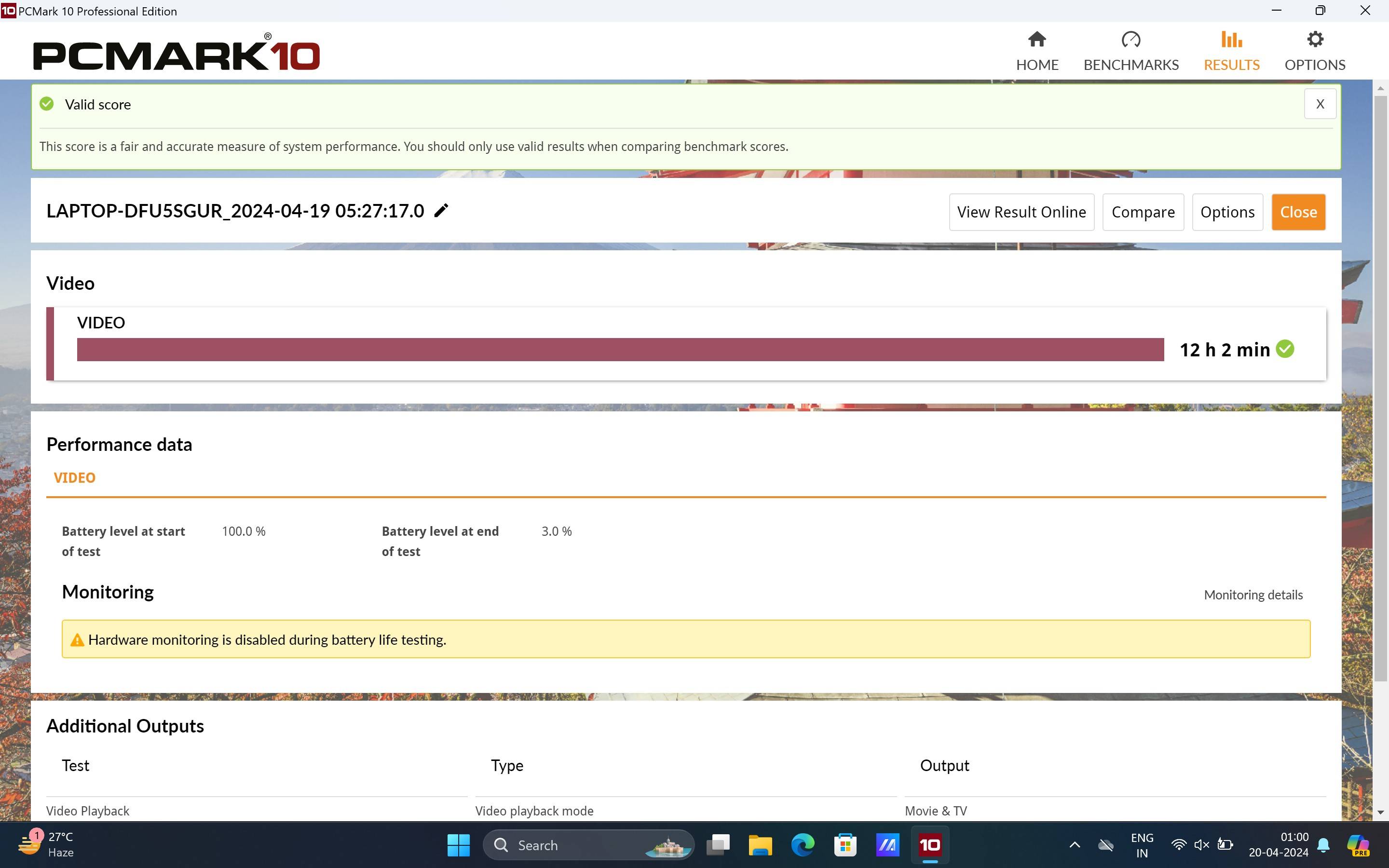Click the vertical scrollbar down arrow
1389x868 pixels.
(x=1380, y=812)
